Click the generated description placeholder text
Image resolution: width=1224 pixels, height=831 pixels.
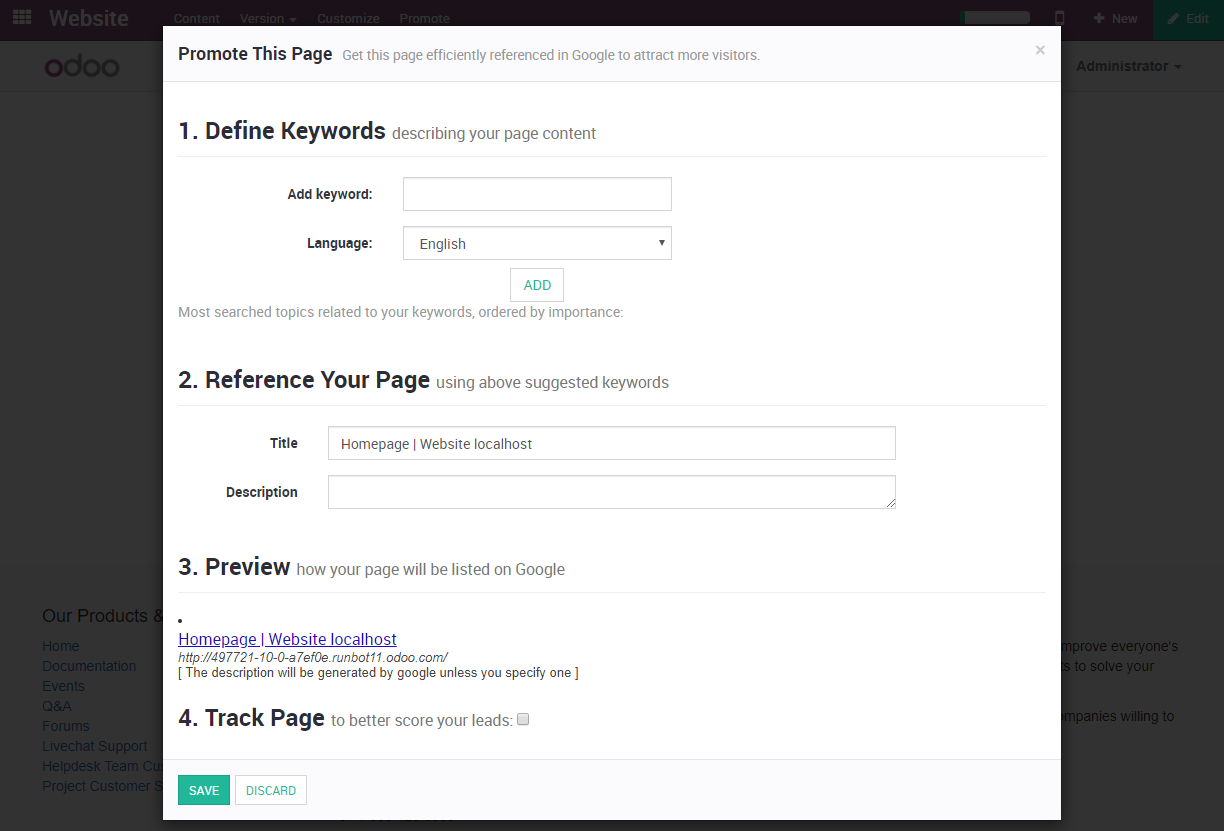[x=378, y=673]
